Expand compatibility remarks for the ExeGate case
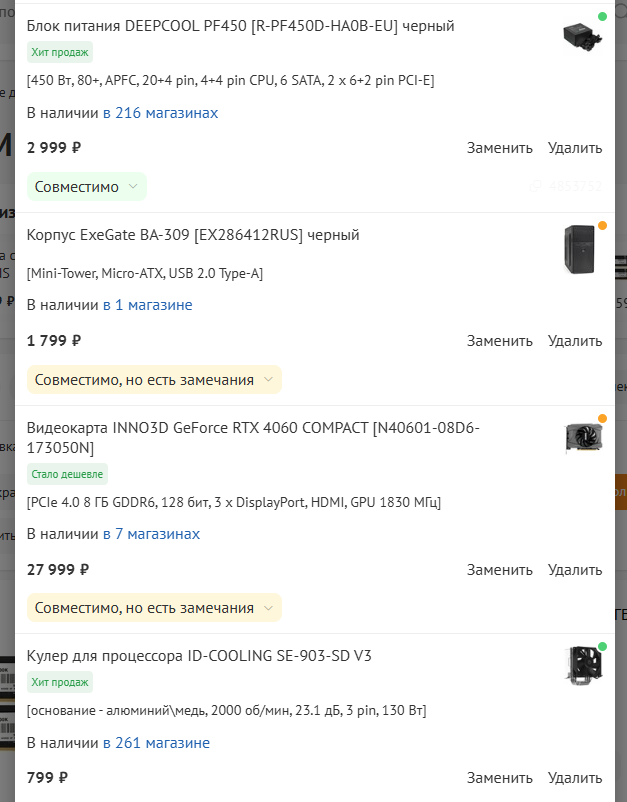The image size is (627, 802). (x=154, y=380)
